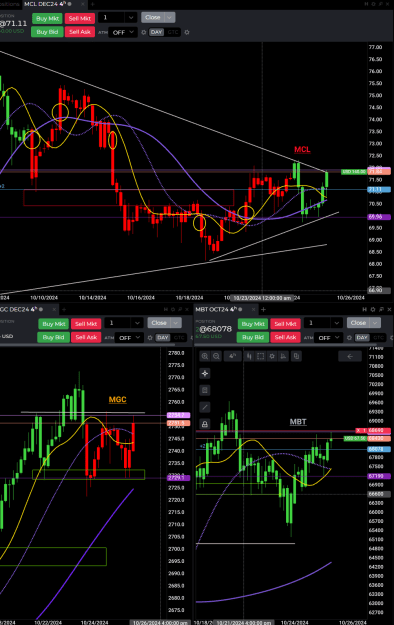Expand MBT quantity dropdown arrow
Screen dimensions: 394x625
[337, 323]
